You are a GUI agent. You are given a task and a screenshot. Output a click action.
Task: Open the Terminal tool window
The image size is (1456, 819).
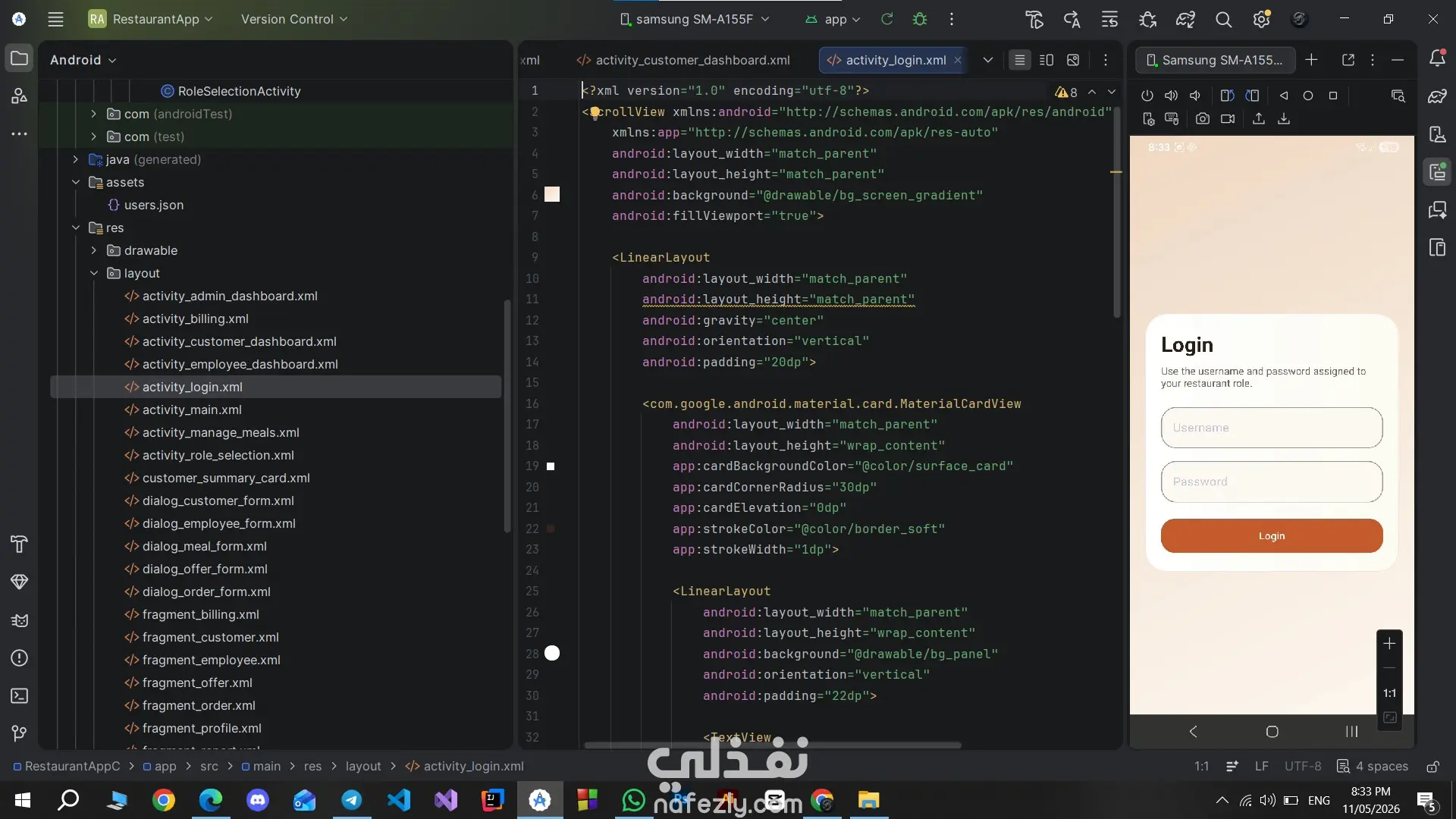20,695
